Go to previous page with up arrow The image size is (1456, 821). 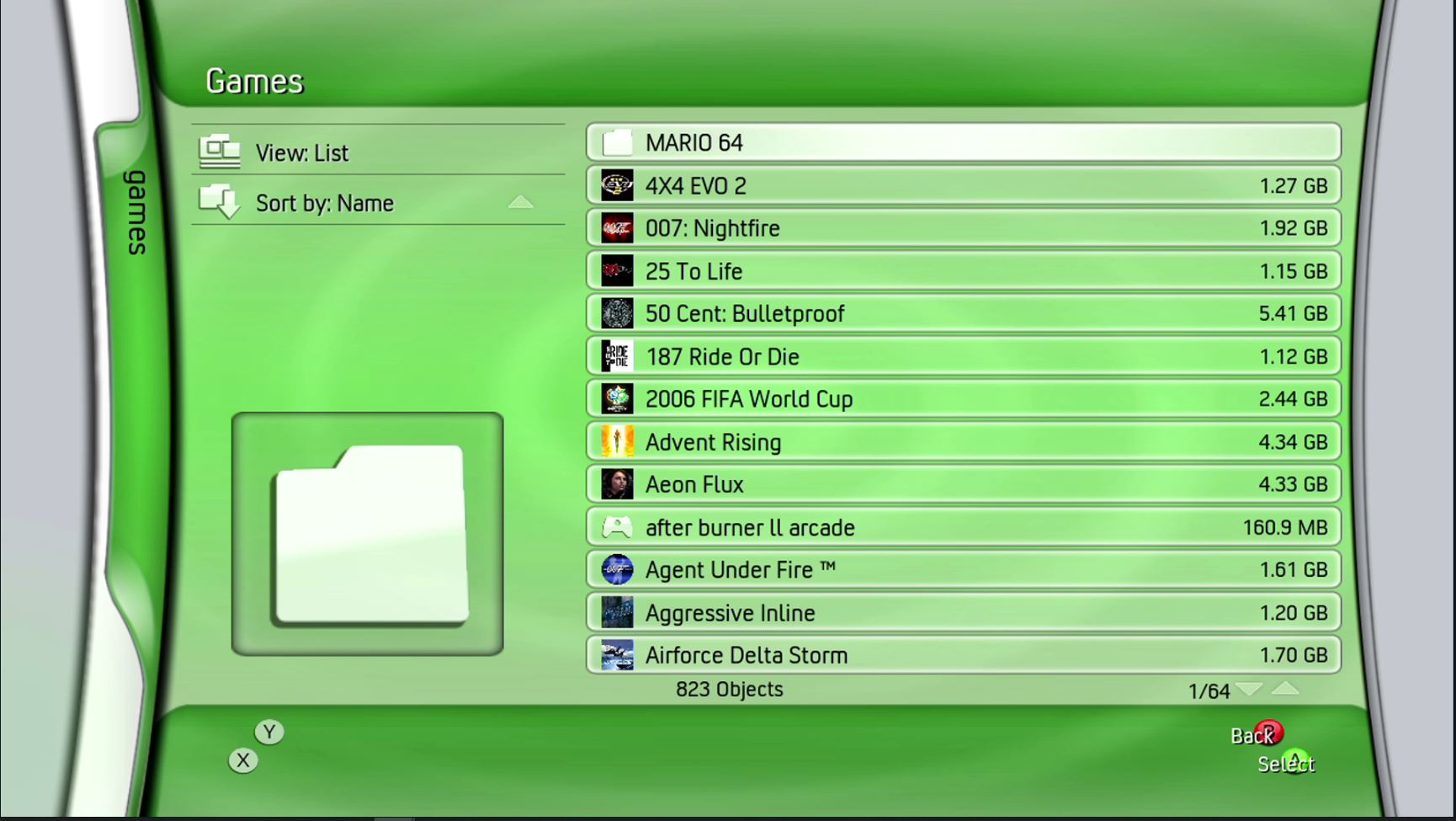(x=1285, y=689)
